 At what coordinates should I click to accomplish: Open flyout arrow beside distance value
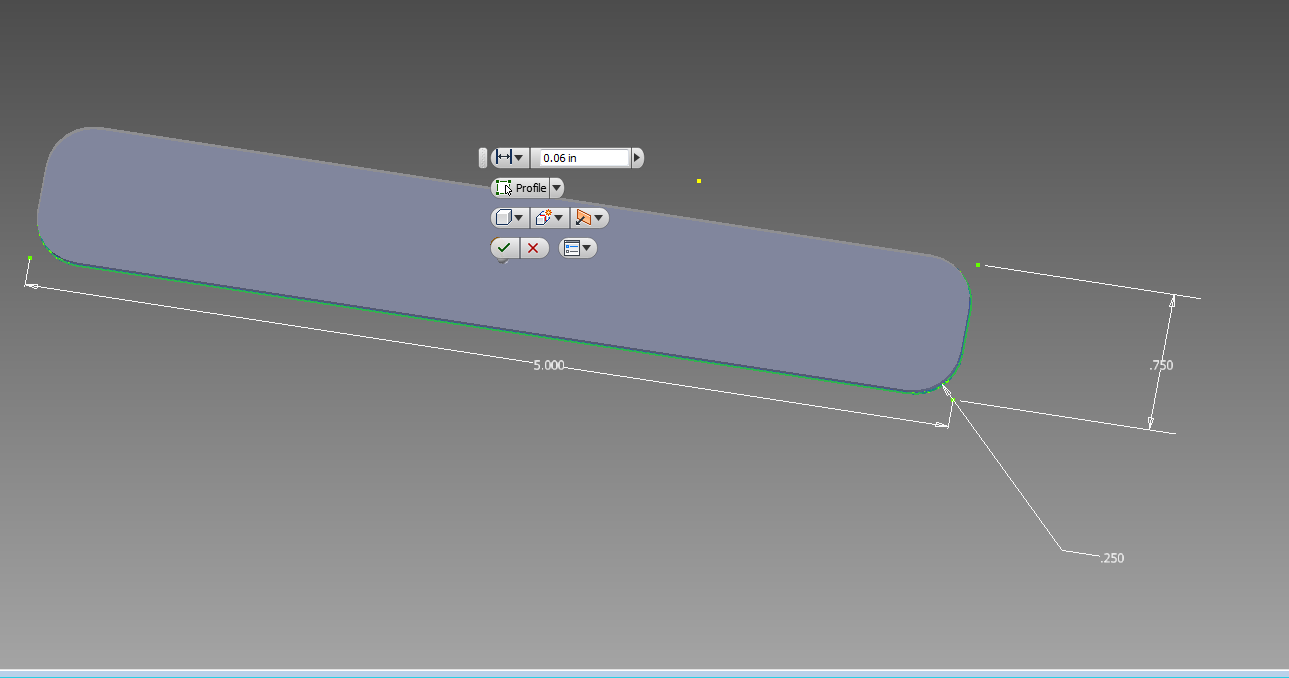point(638,158)
